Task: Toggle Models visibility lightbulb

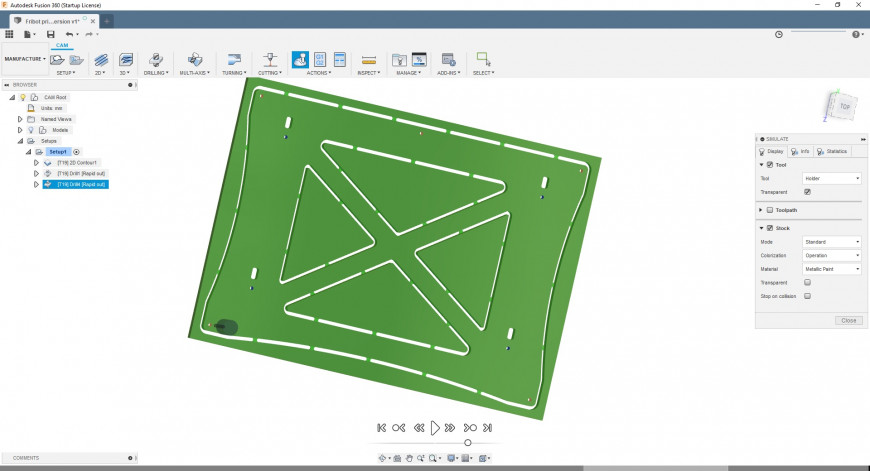Action: tap(31, 130)
